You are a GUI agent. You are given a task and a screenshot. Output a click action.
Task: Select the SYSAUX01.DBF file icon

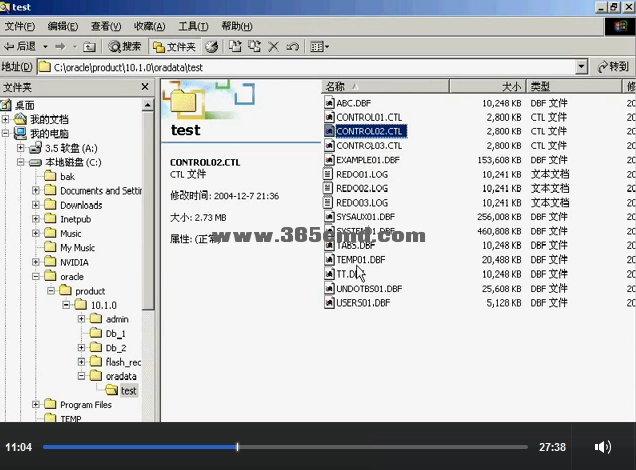click(x=329, y=217)
